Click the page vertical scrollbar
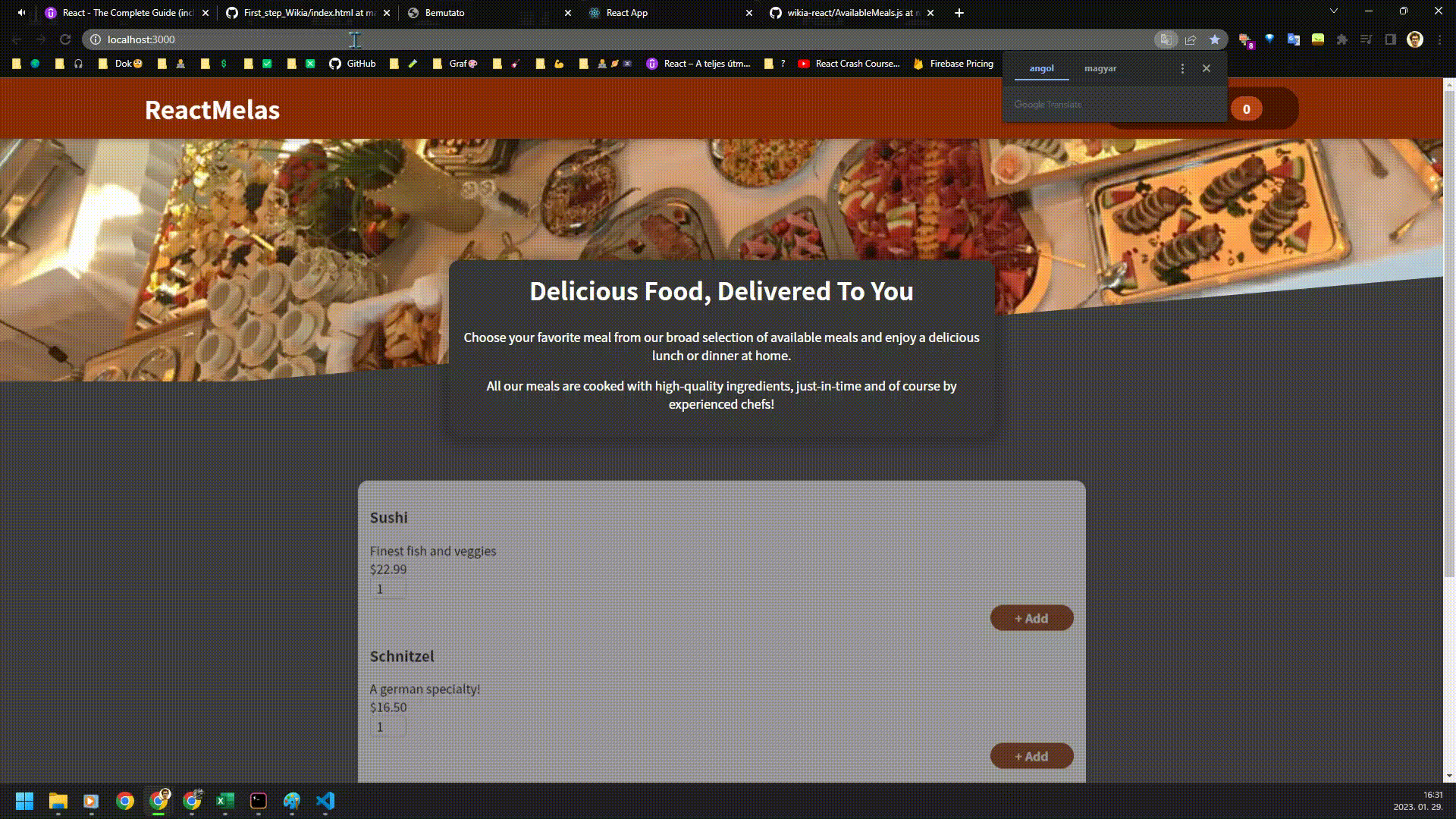 (x=1449, y=334)
